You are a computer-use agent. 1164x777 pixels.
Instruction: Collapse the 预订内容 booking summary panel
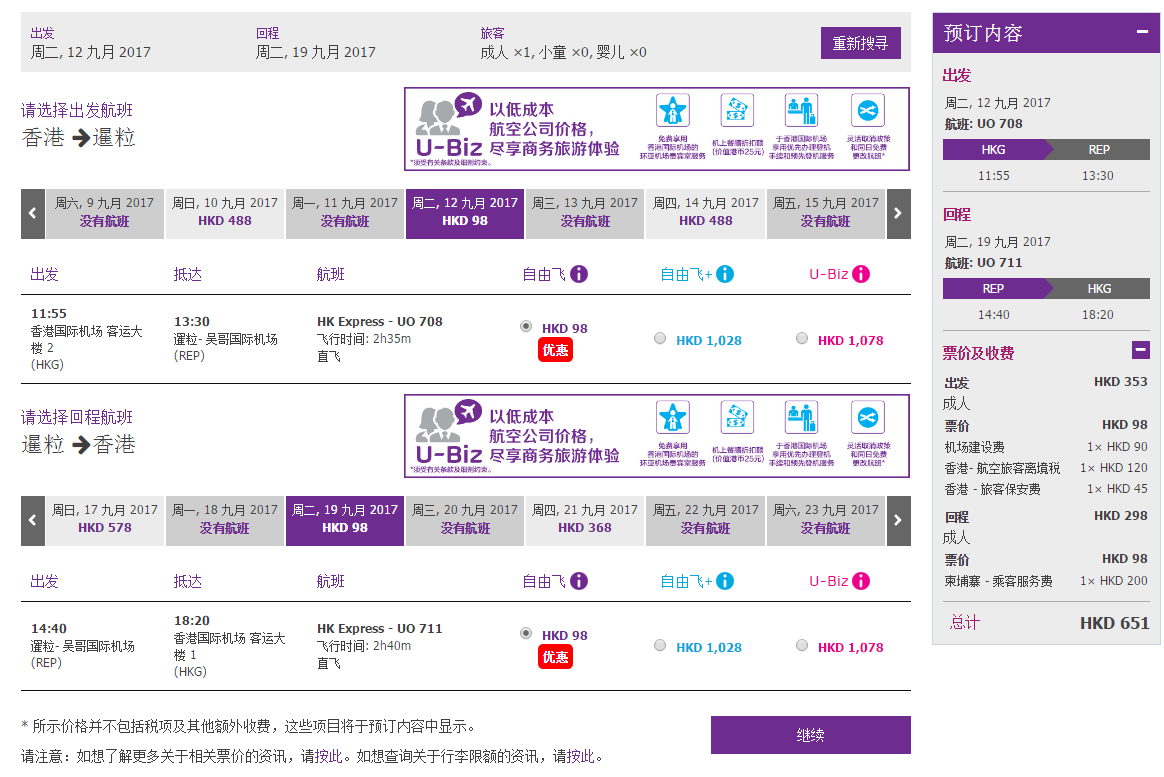(x=1142, y=32)
